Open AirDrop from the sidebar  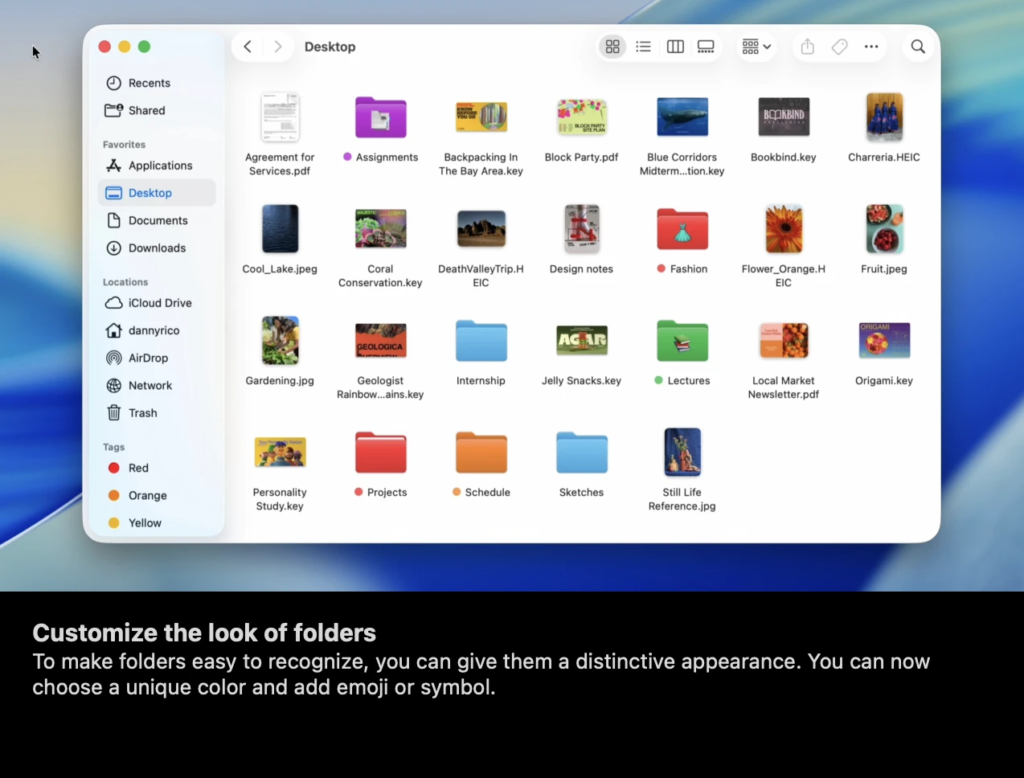pos(148,358)
